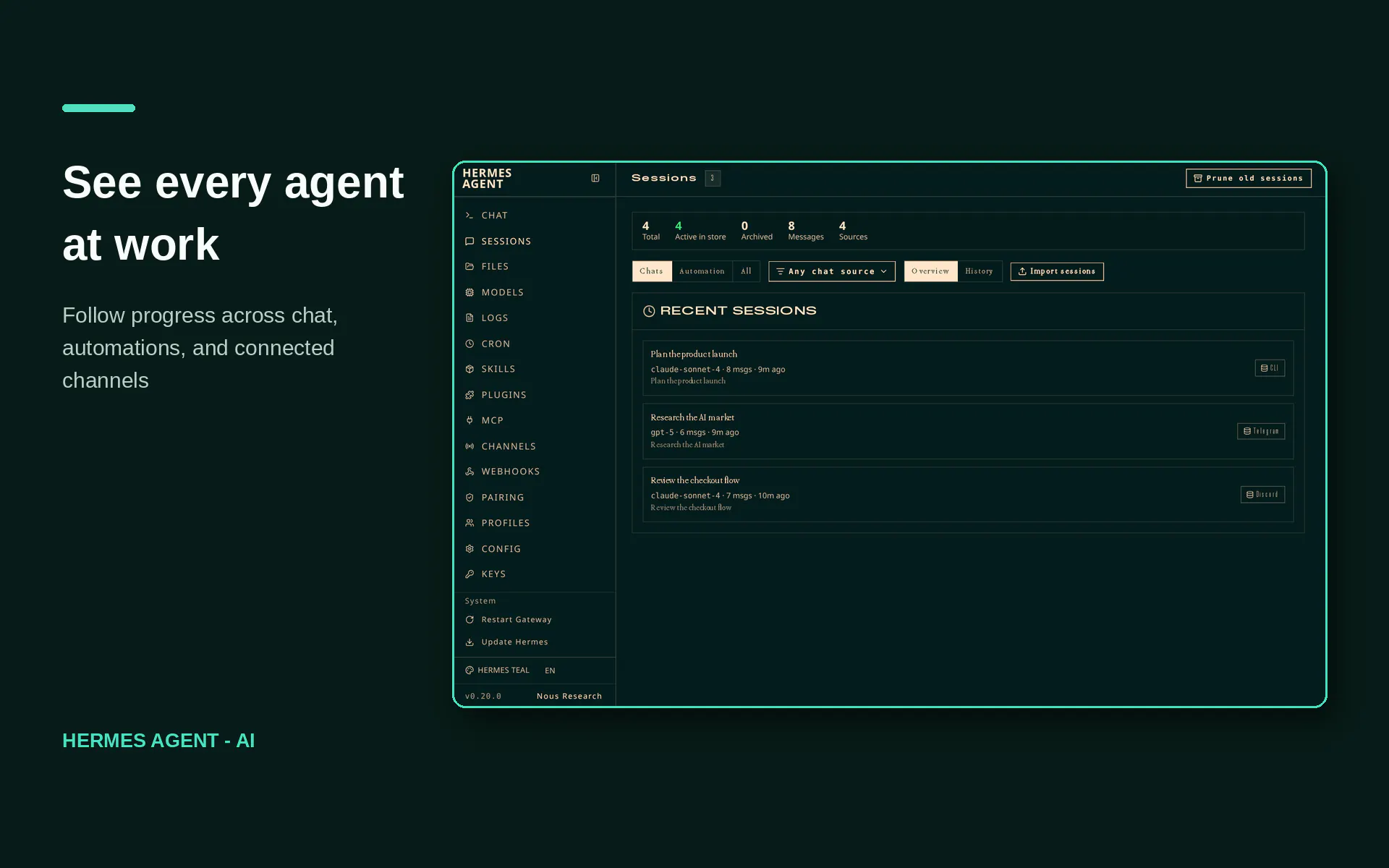
Task: Open the Pairing shield icon
Action: coord(470,498)
